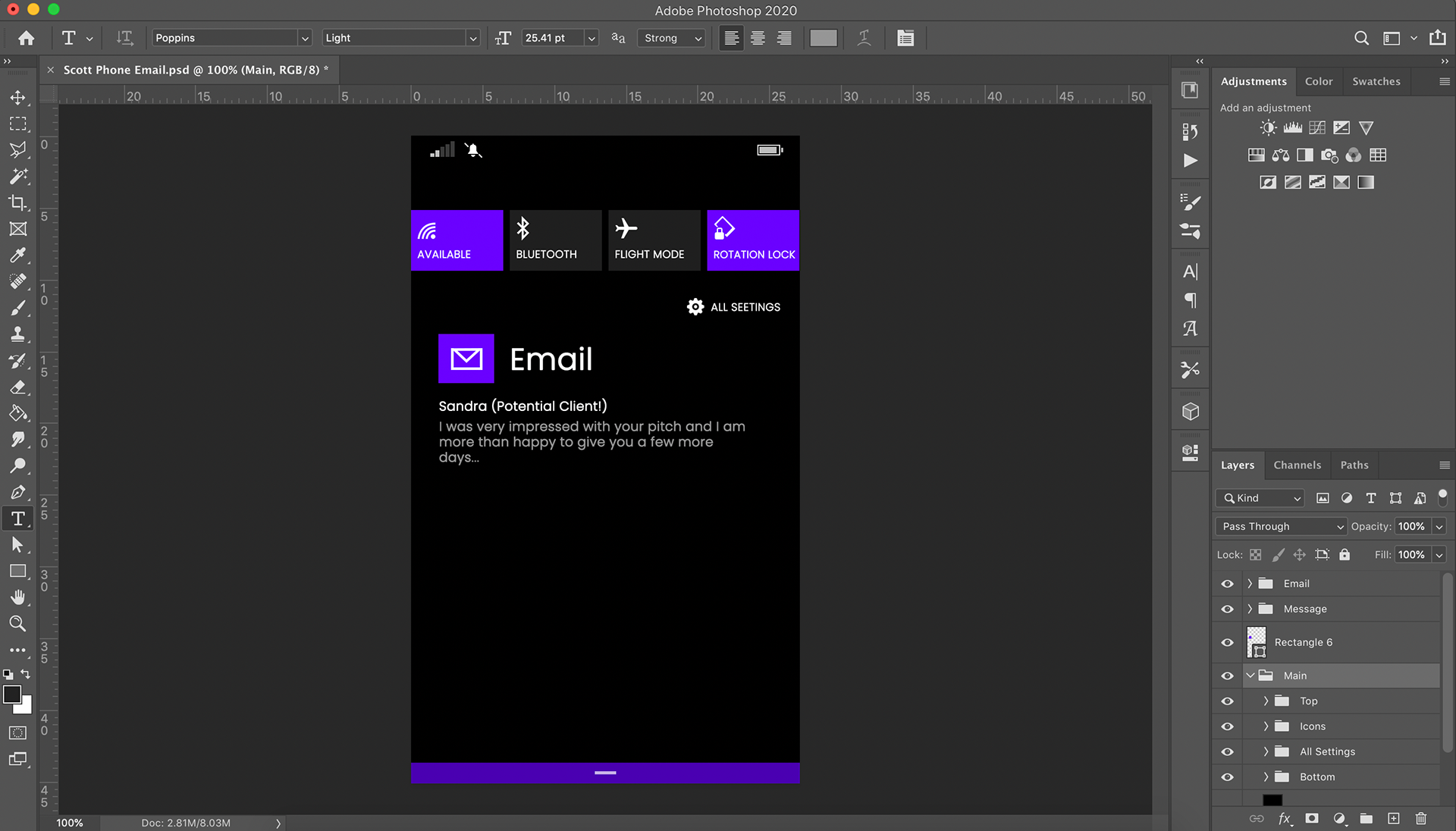Click the 25.41 pt font size field

552,38
